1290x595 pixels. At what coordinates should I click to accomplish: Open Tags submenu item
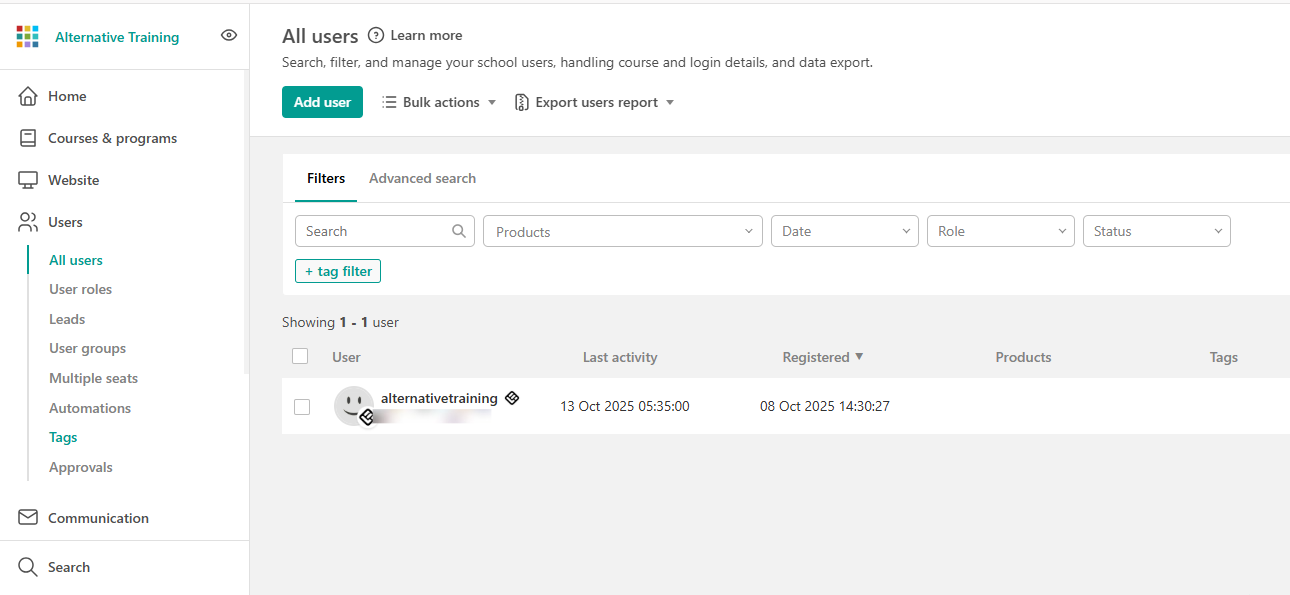[63, 437]
